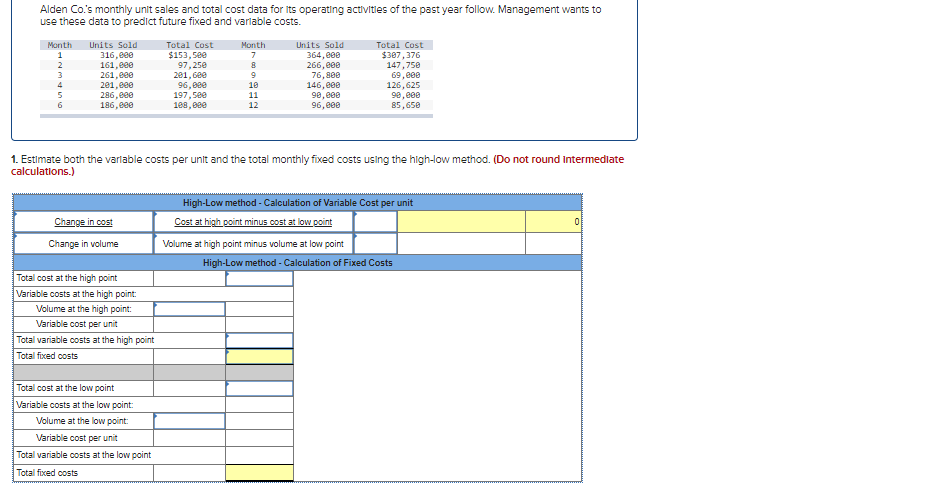The height and width of the screenshot is (504, 950).
Task: Click the 'Calculation of Fixed Costs' header
Action: pos(297,263)
